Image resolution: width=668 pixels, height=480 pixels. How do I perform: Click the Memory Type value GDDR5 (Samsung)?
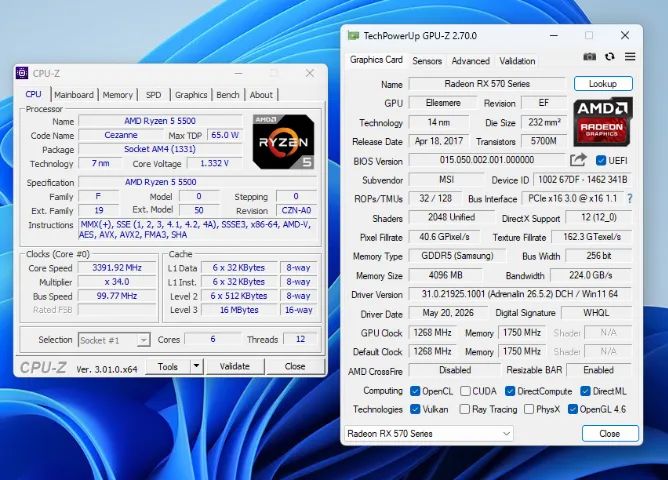457,256
